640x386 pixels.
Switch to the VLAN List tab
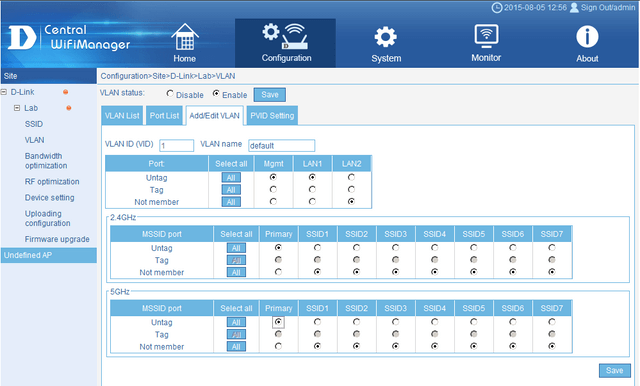pyautogui.click(x=122, y=116)
